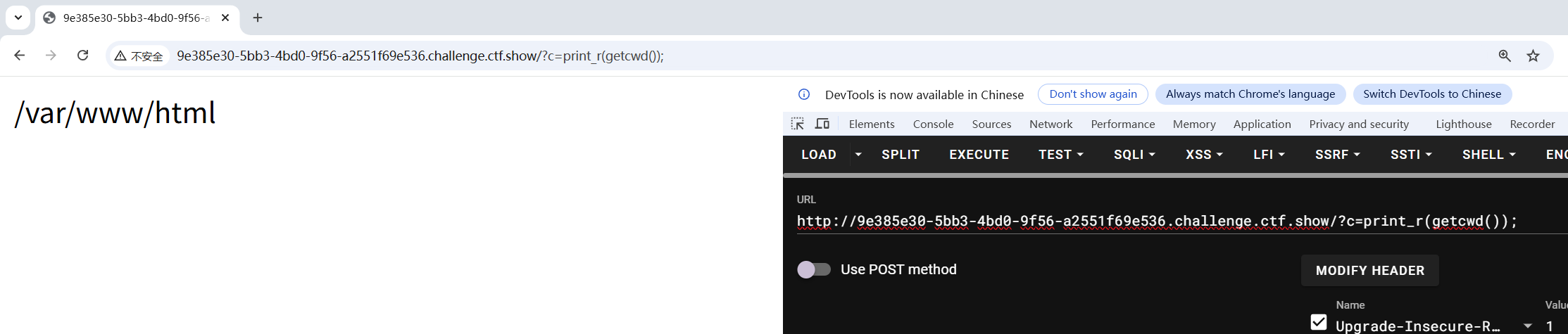Bookmark this page with the star icon
Viewport: 1568px width, 334px height.
point(1533,56)
